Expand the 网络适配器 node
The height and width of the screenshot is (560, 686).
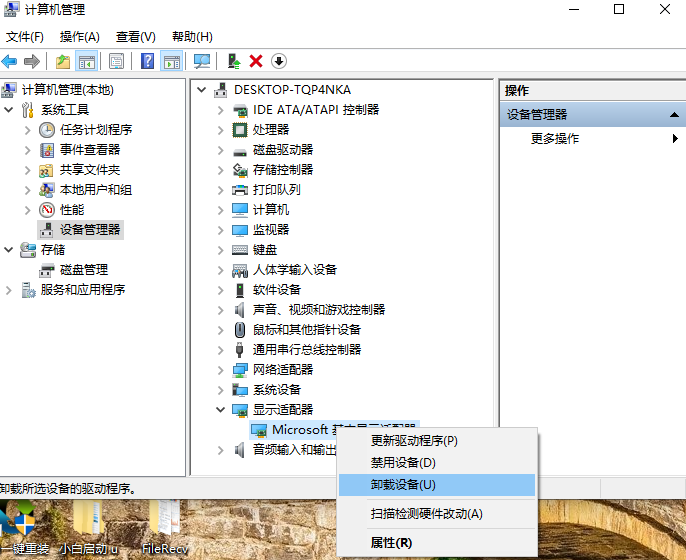[220, 370]
